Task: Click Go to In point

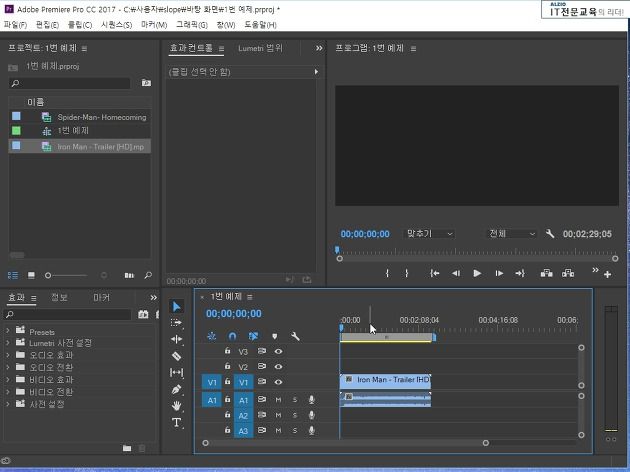Action: pyautogui.click(x=434, y=273)
